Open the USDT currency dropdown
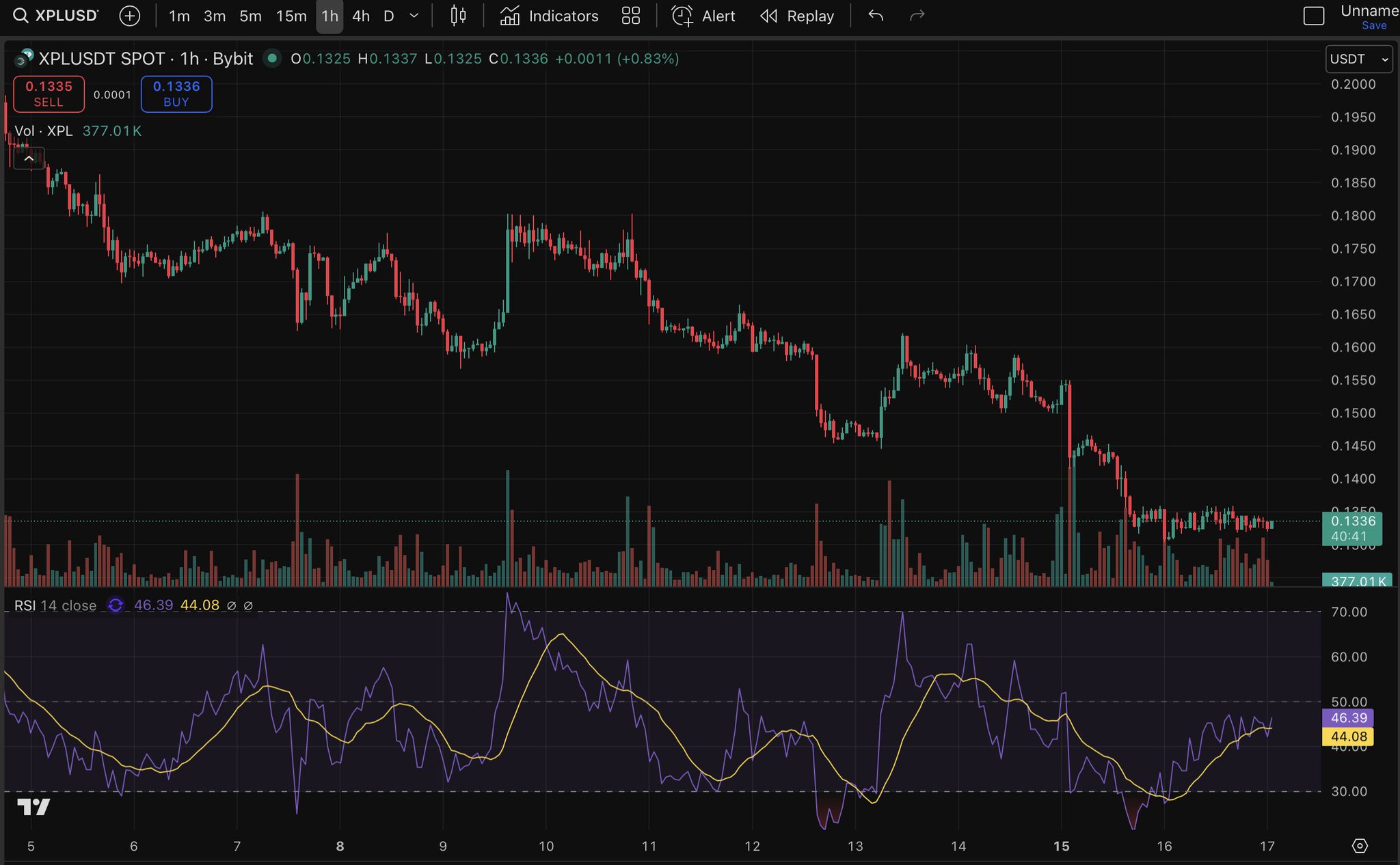Screen dimensions: 1400x865 [1358, 59]
